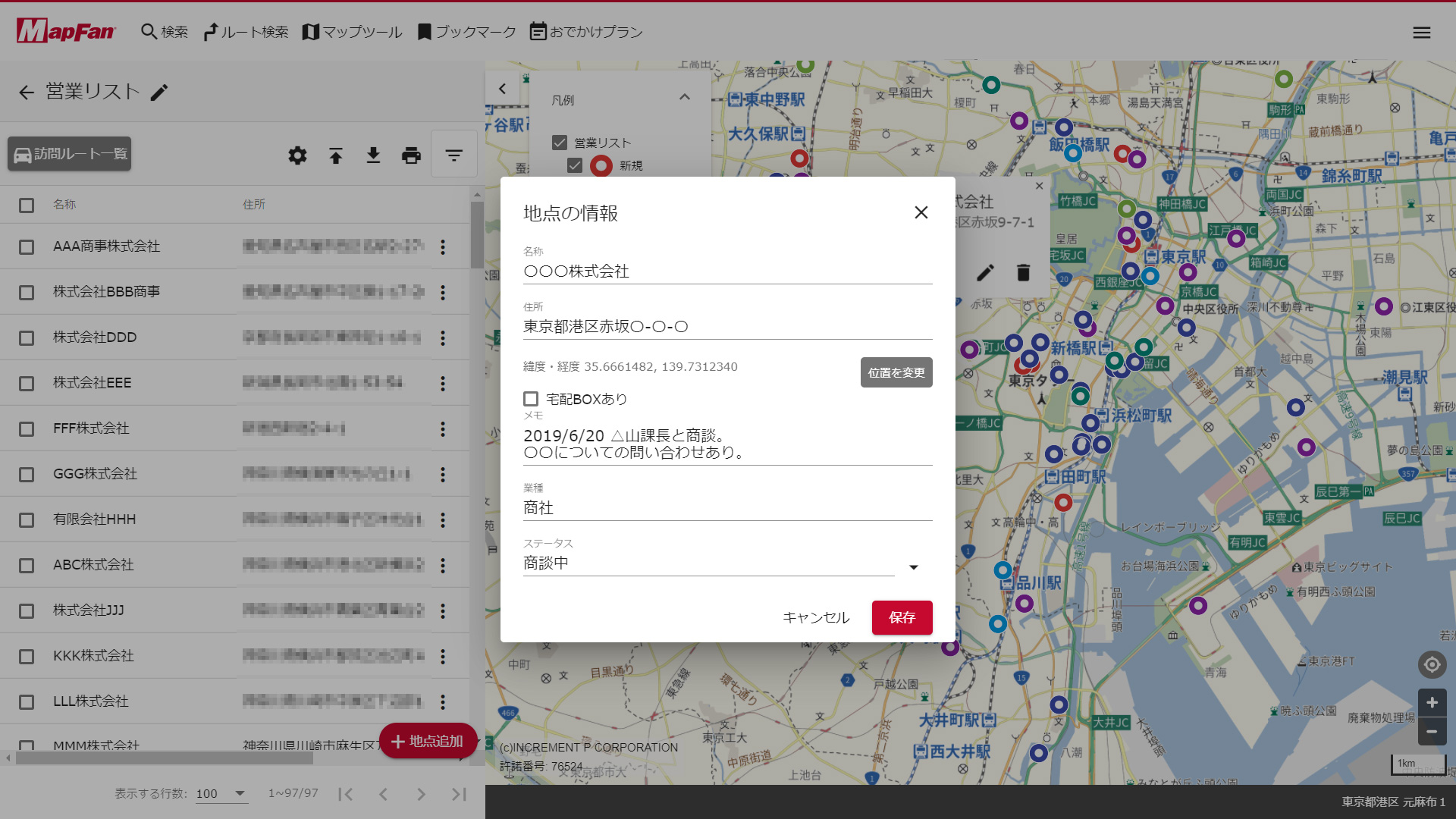Toggle 新規 legend checkbox
1456x819 pixels.
pyautogui.click(x=575, y=165)
